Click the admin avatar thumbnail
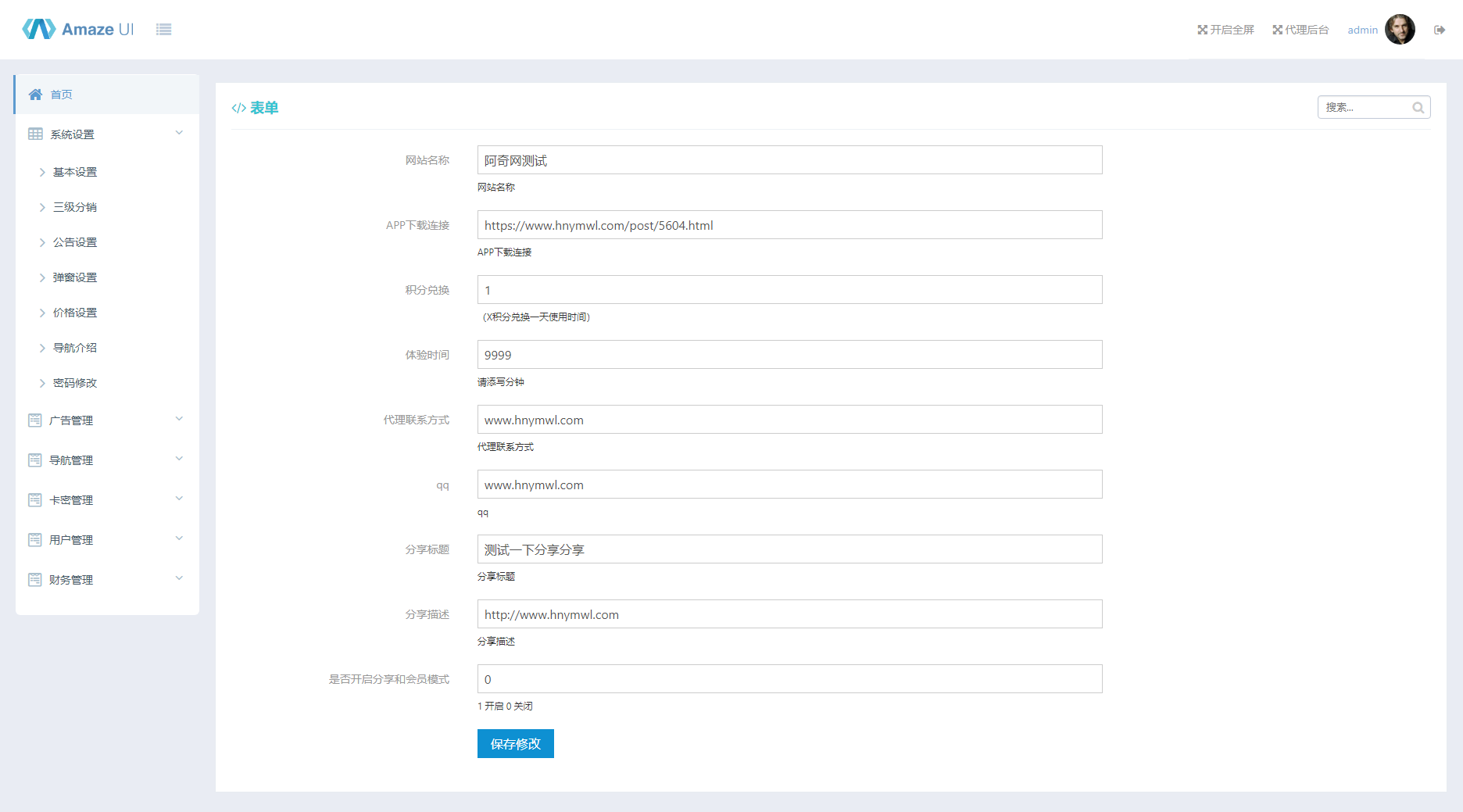 pyautogui.click(x=1400, y=29)
